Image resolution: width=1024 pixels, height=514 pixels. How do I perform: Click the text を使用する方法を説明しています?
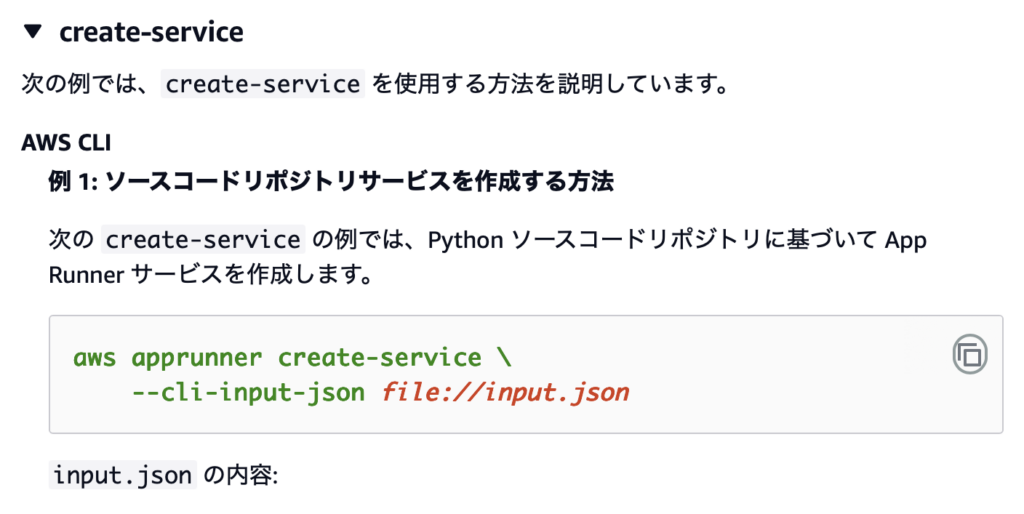coord(549,84)
